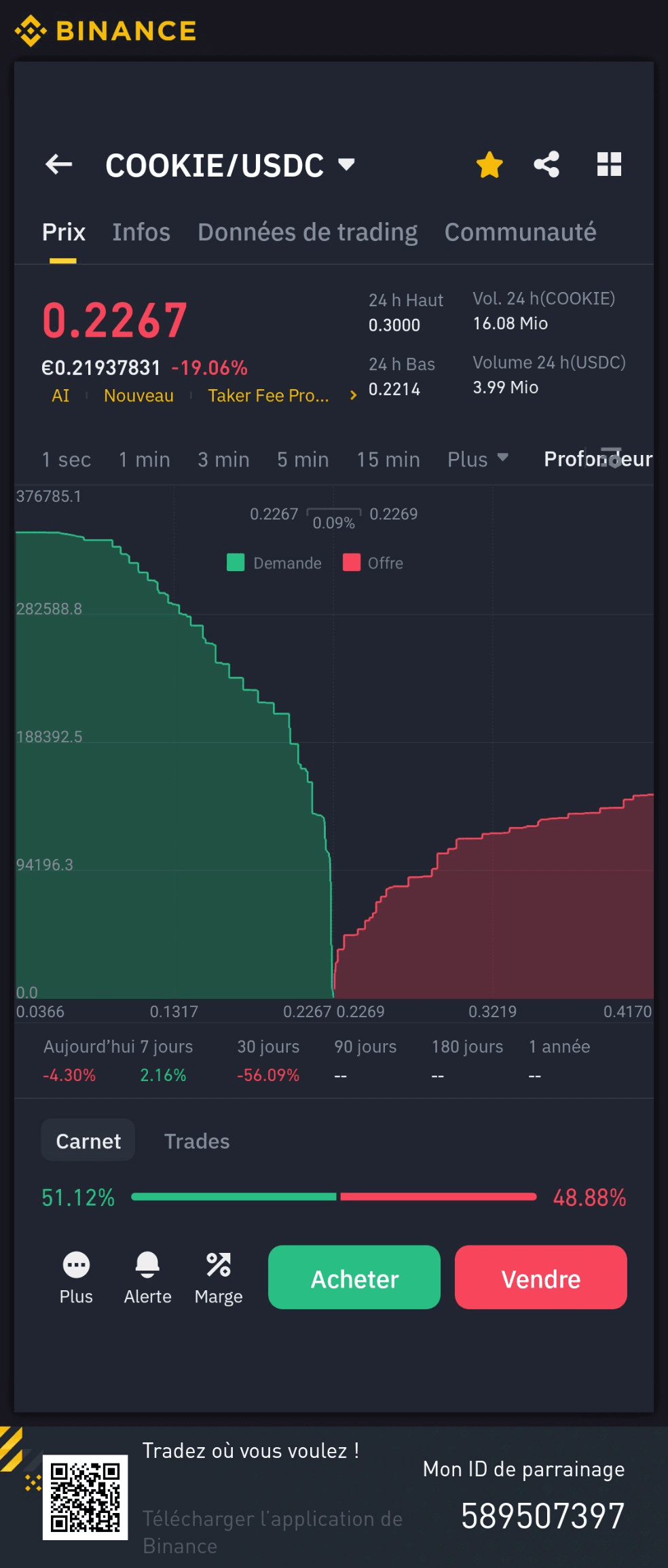This screenshot has height=1568, width=668.
Task: Click the -19.06% change value
Action: pyautogui.click(x=209, y=368)
